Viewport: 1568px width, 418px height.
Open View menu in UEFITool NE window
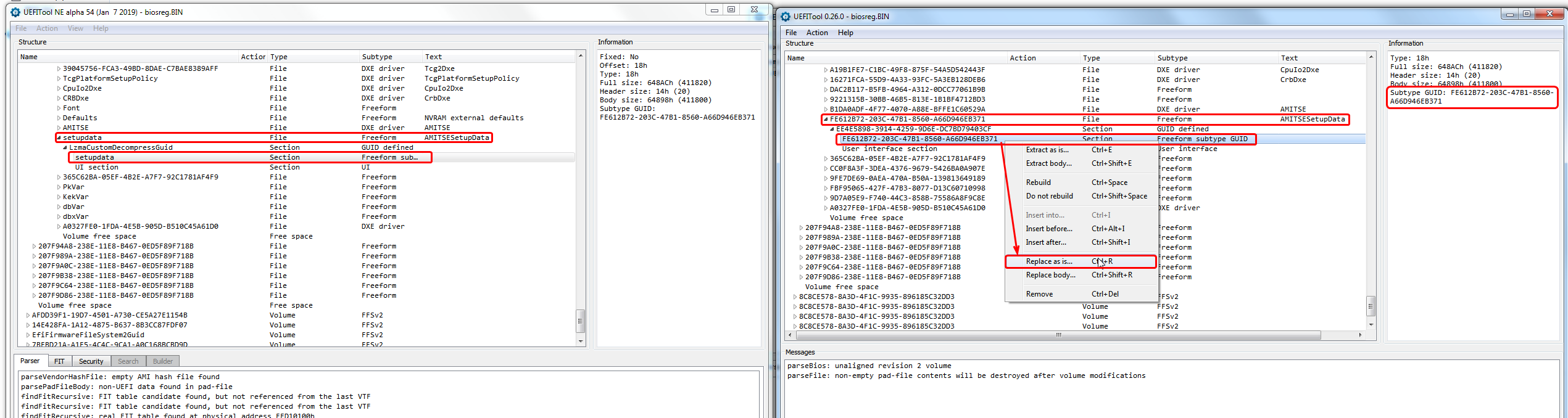point(75,28)
